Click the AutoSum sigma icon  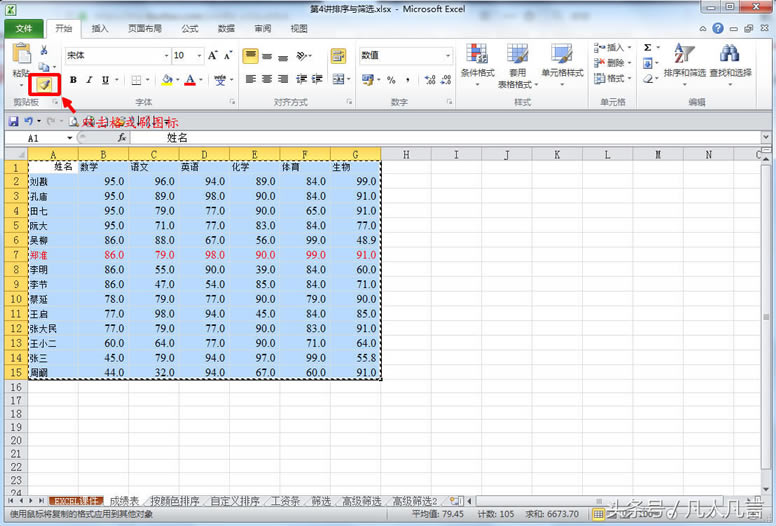(647, 47)
